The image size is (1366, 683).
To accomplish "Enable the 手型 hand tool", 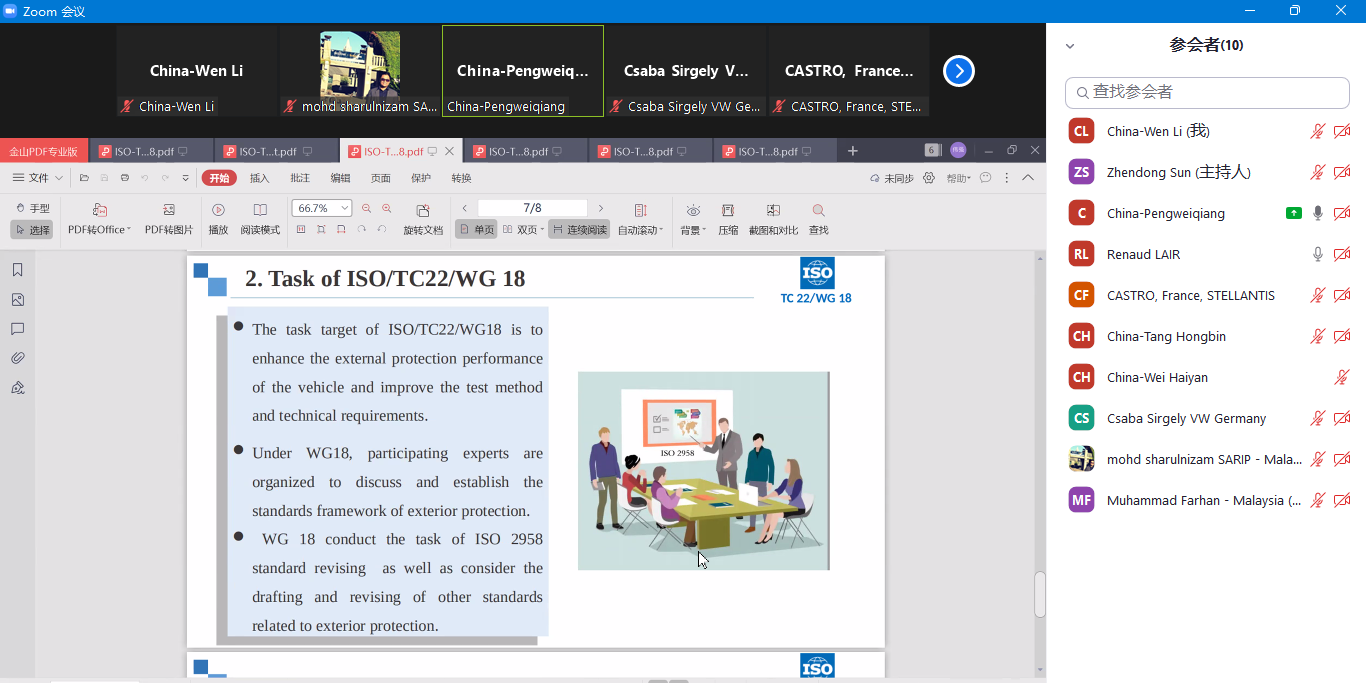I will coord(32,208).
